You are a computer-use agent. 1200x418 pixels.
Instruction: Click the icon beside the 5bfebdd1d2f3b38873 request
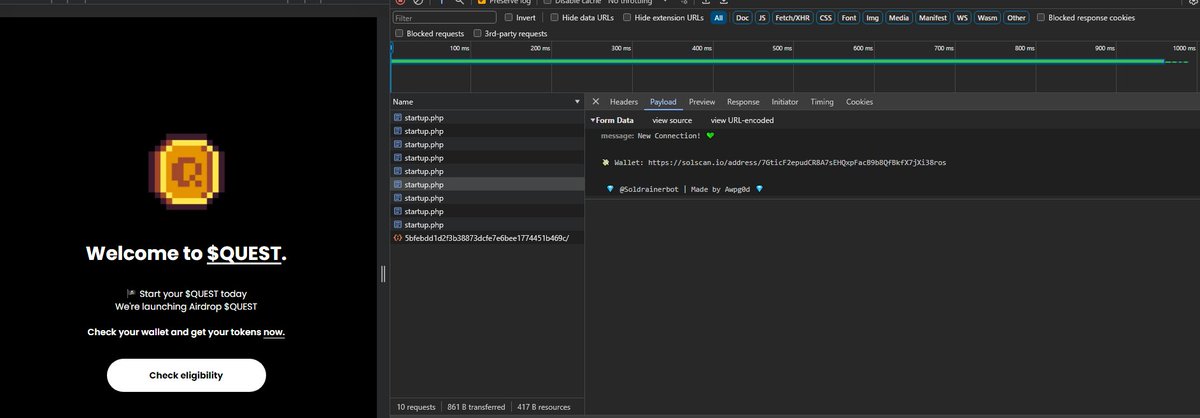point(398,238)
